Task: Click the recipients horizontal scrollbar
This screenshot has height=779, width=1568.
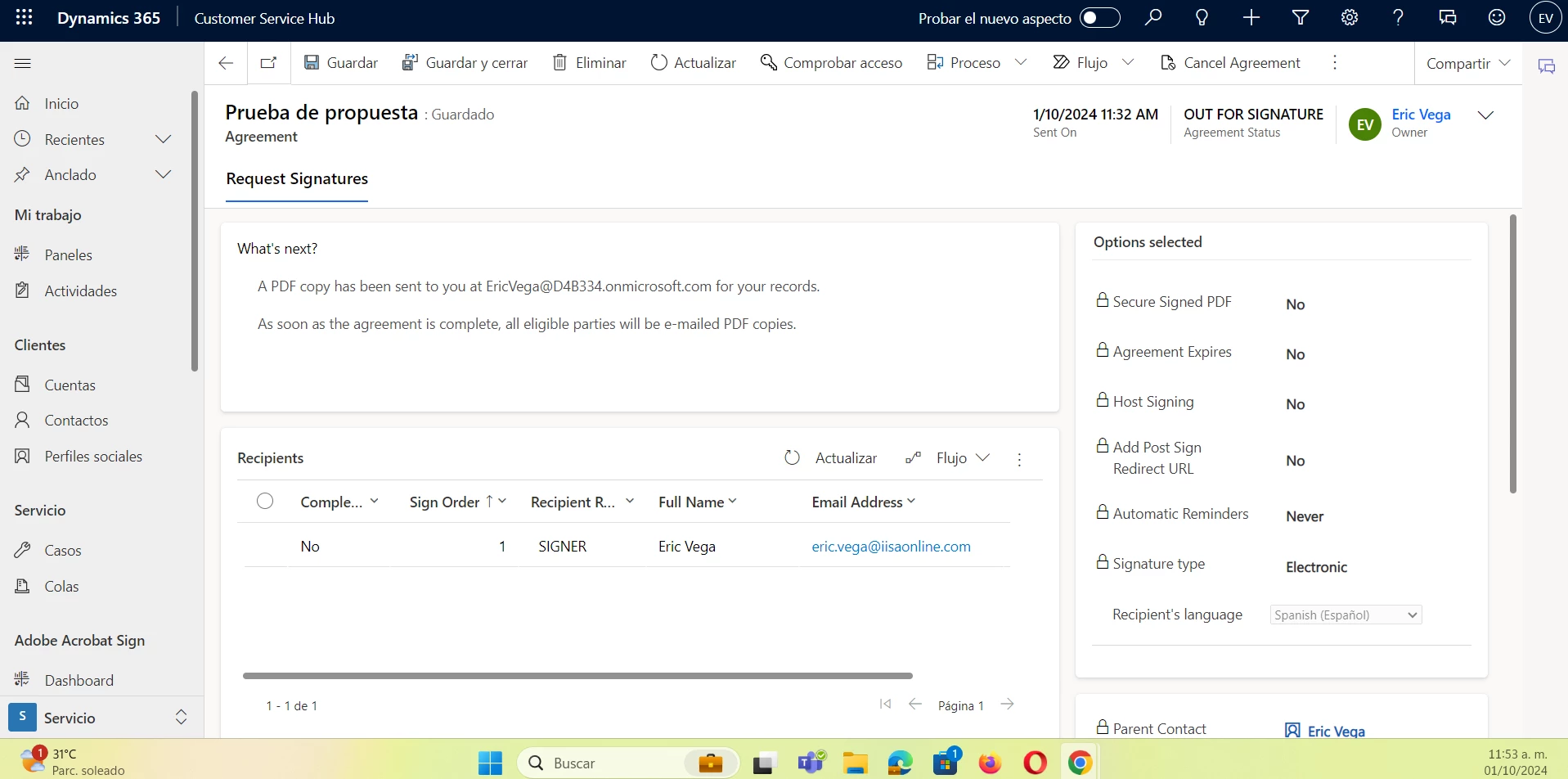Action: (577, 676)
